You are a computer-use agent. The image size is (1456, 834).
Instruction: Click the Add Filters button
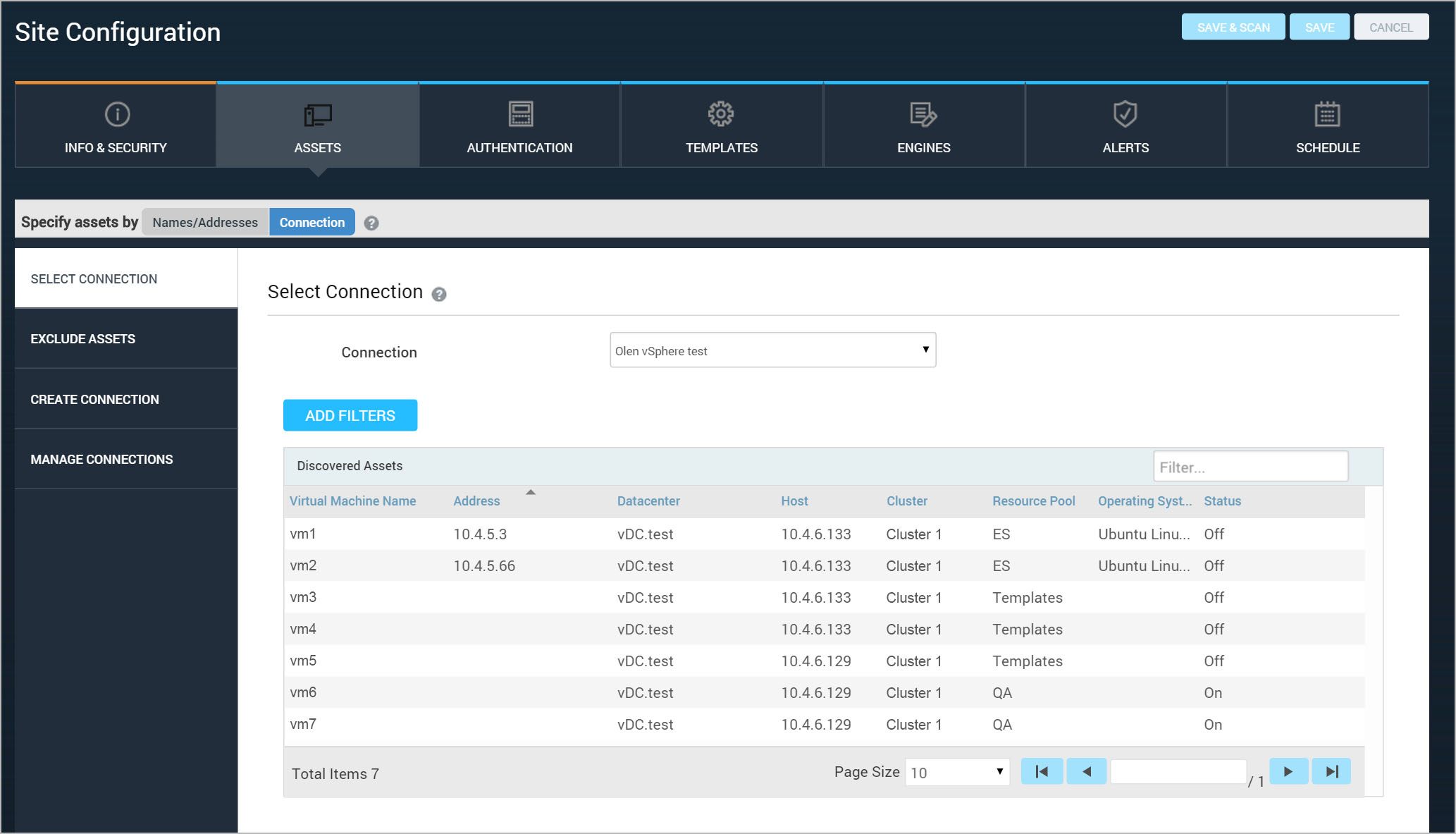point(350,416)
